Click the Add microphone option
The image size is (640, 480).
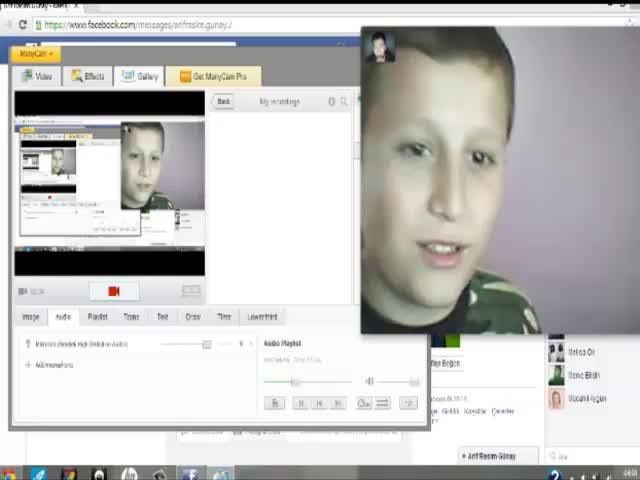pos(50,365)
